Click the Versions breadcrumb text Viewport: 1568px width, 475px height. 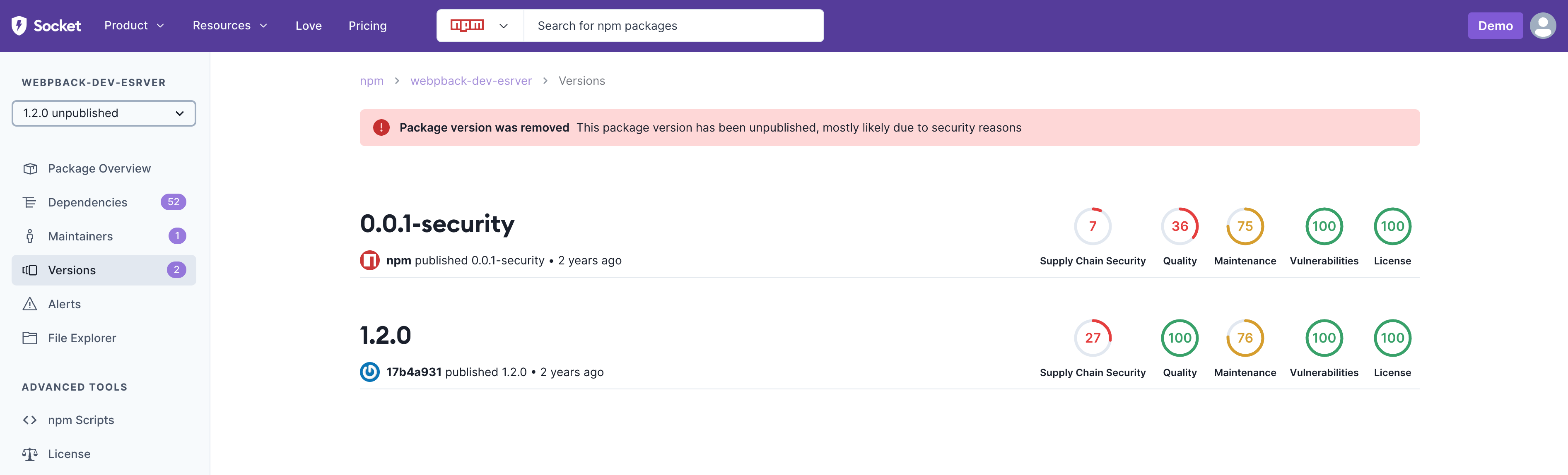click(582, 81)
